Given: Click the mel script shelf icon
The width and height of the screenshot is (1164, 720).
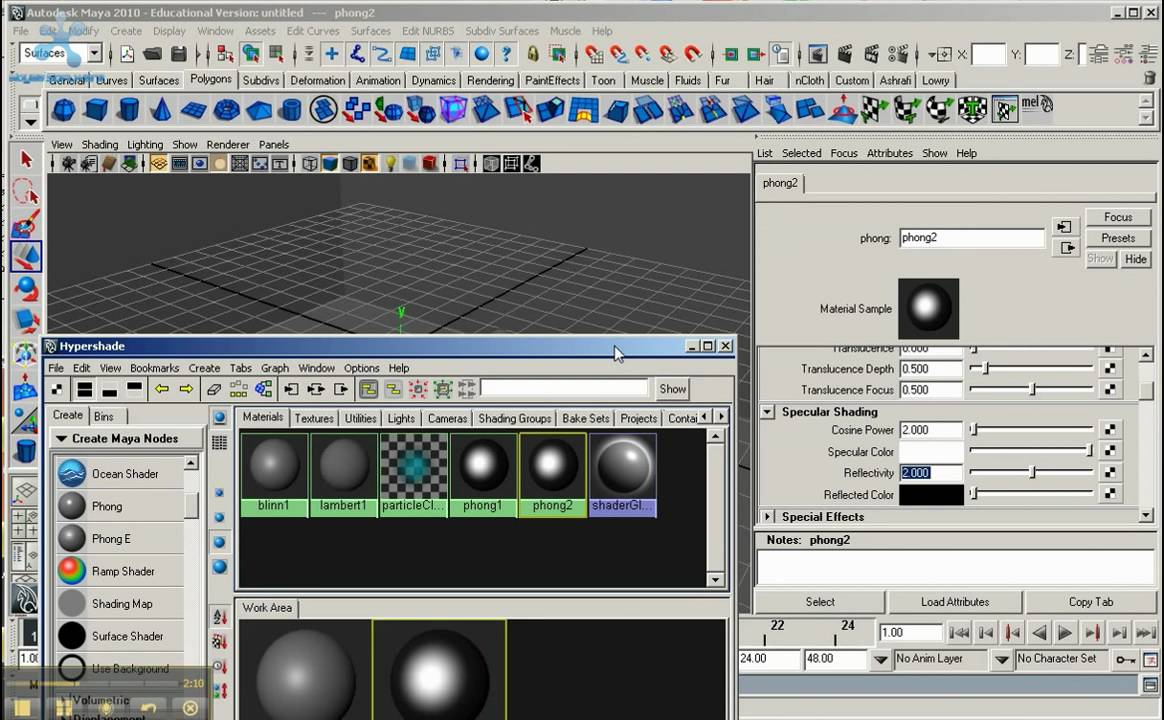Looking at the screenshot, I should pos(1038,104).
